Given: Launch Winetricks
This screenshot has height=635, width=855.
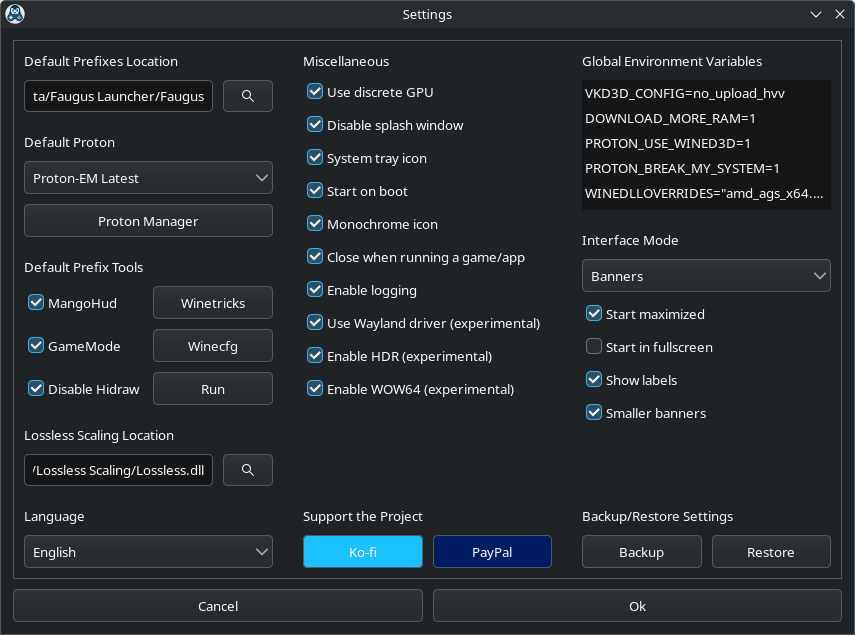Looking at the screenshot, I should tap(212, 303).
